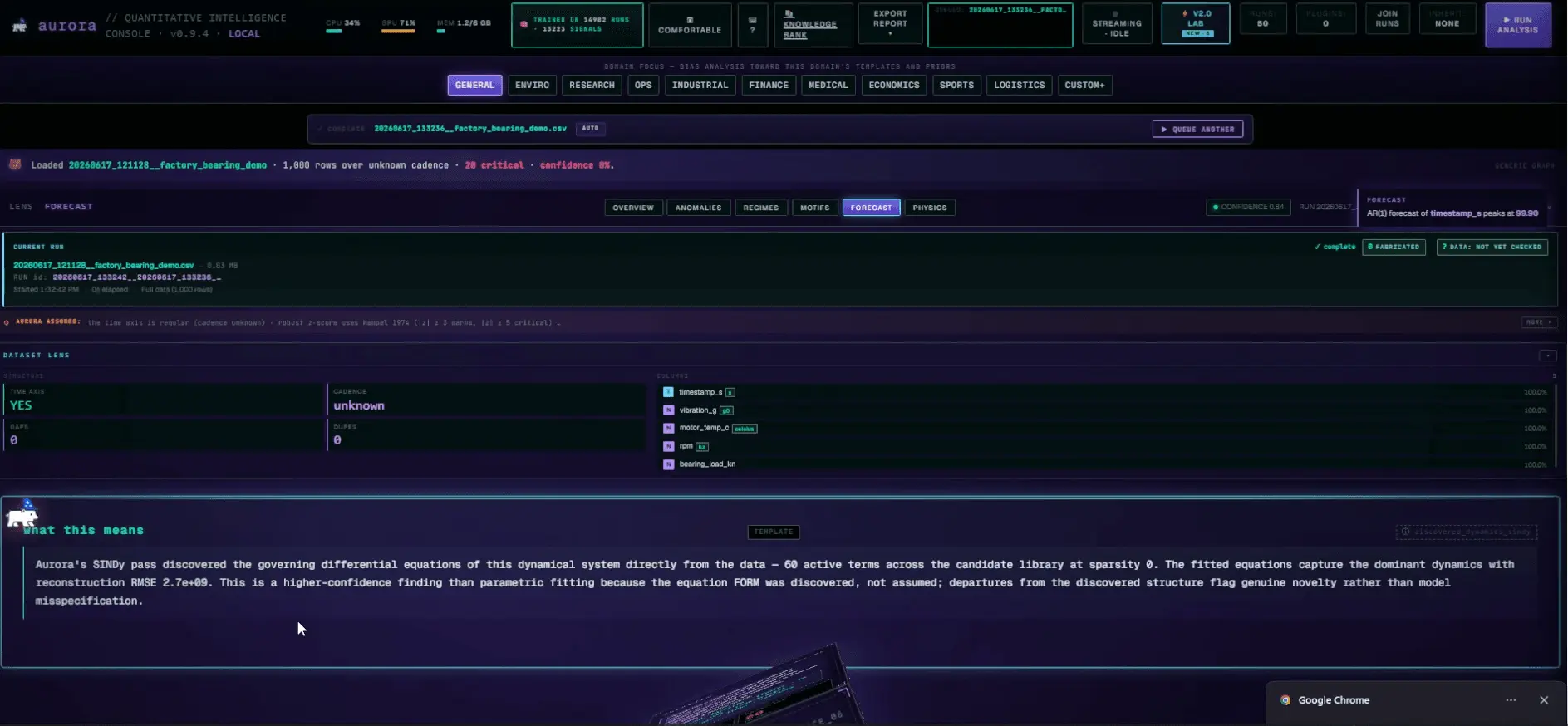Click the hz unit tag on rpm
1568x726 pixels.
(x=702, y=446)
